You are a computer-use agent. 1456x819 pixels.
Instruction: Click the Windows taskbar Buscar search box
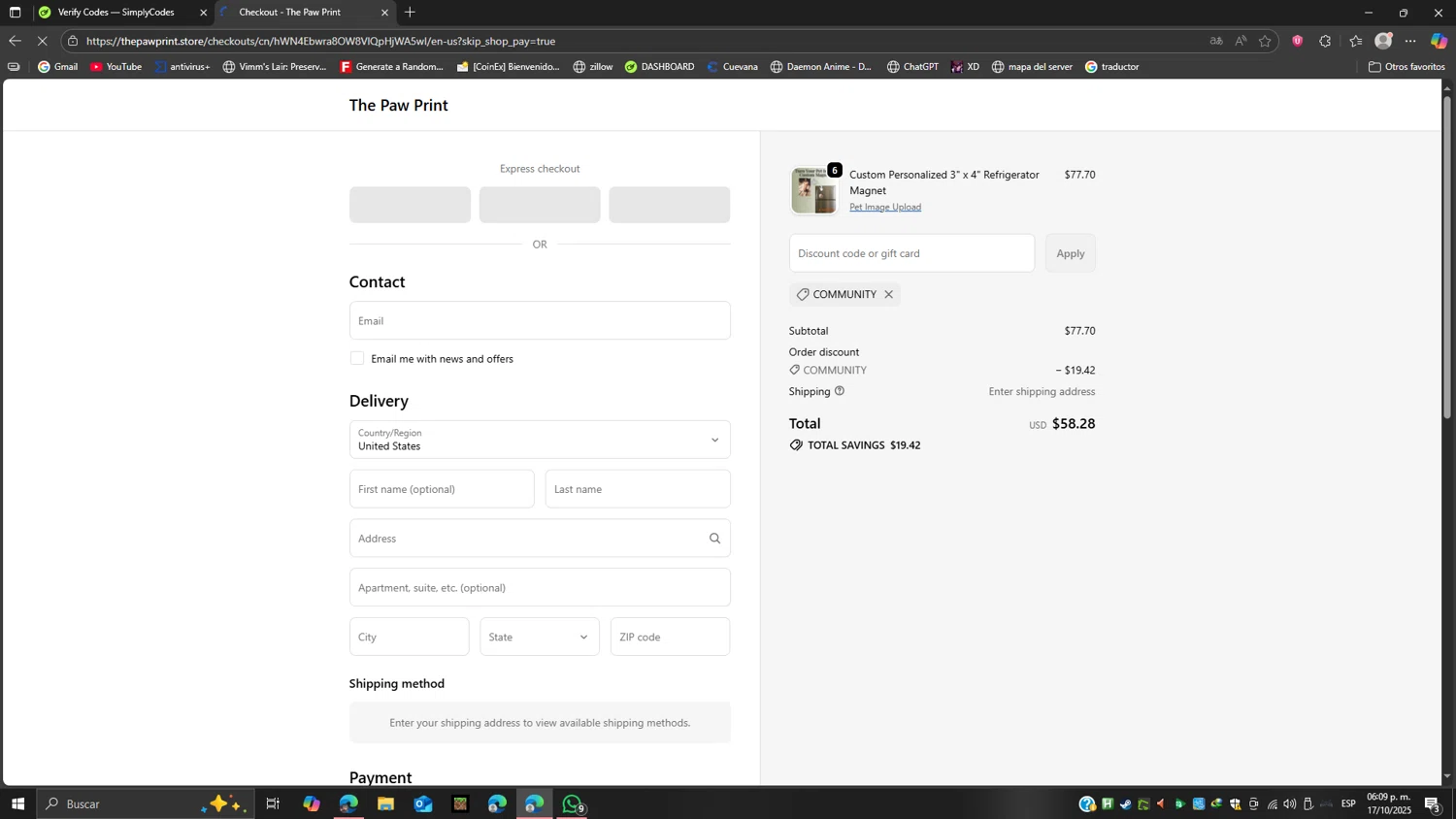pyautogui.click(x=146, y=803)
